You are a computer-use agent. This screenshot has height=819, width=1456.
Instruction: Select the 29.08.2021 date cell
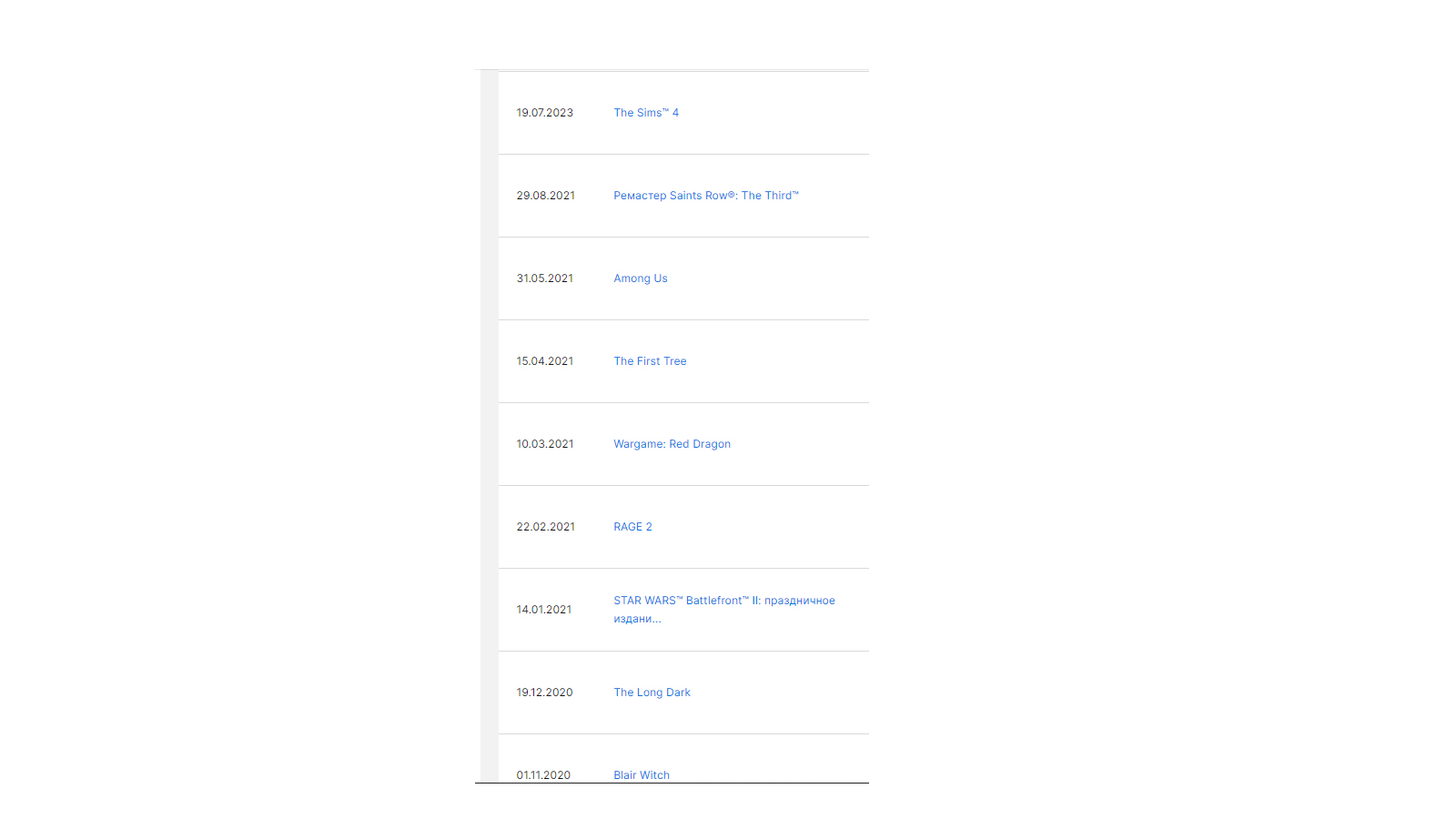(x=546, y=196)
